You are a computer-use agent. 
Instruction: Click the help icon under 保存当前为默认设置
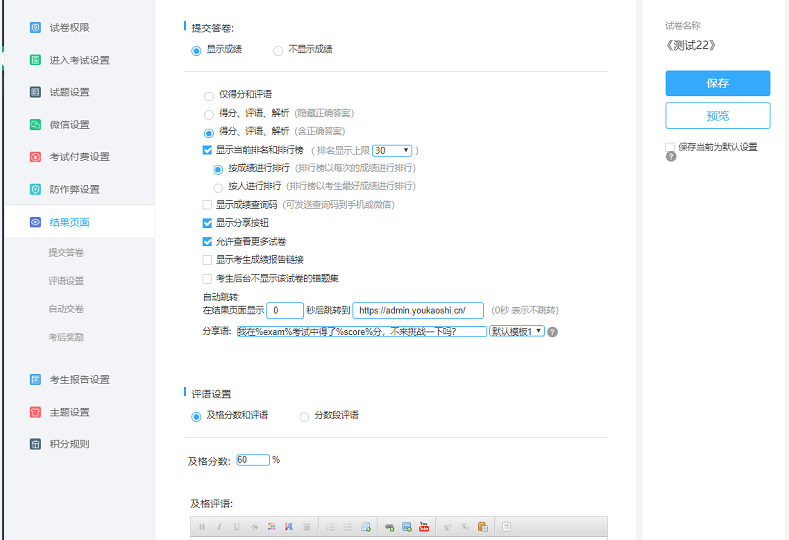671,157
